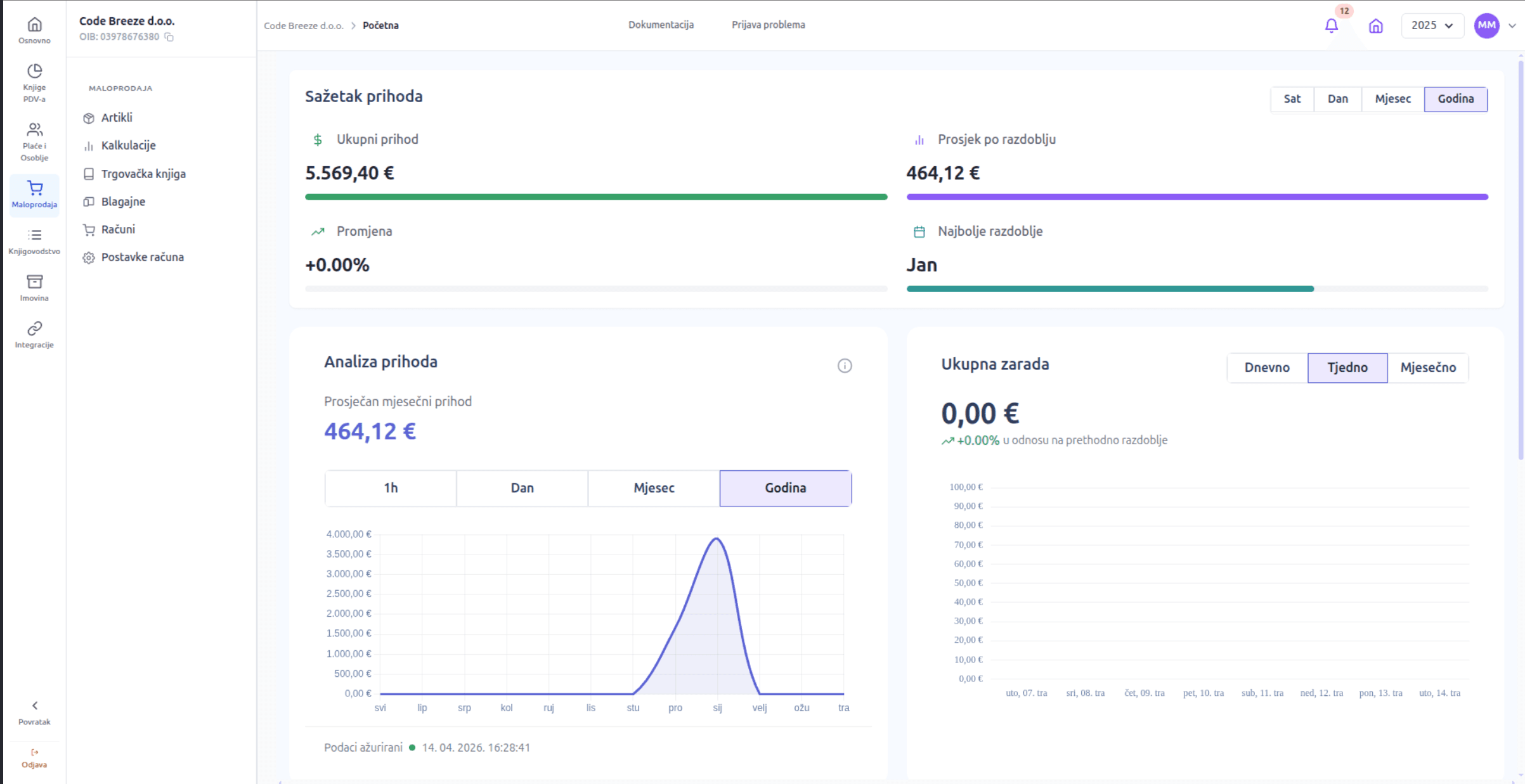Switch revenue summary to Godina
The image size is (1525, 784).
[x=1456, y=99]
